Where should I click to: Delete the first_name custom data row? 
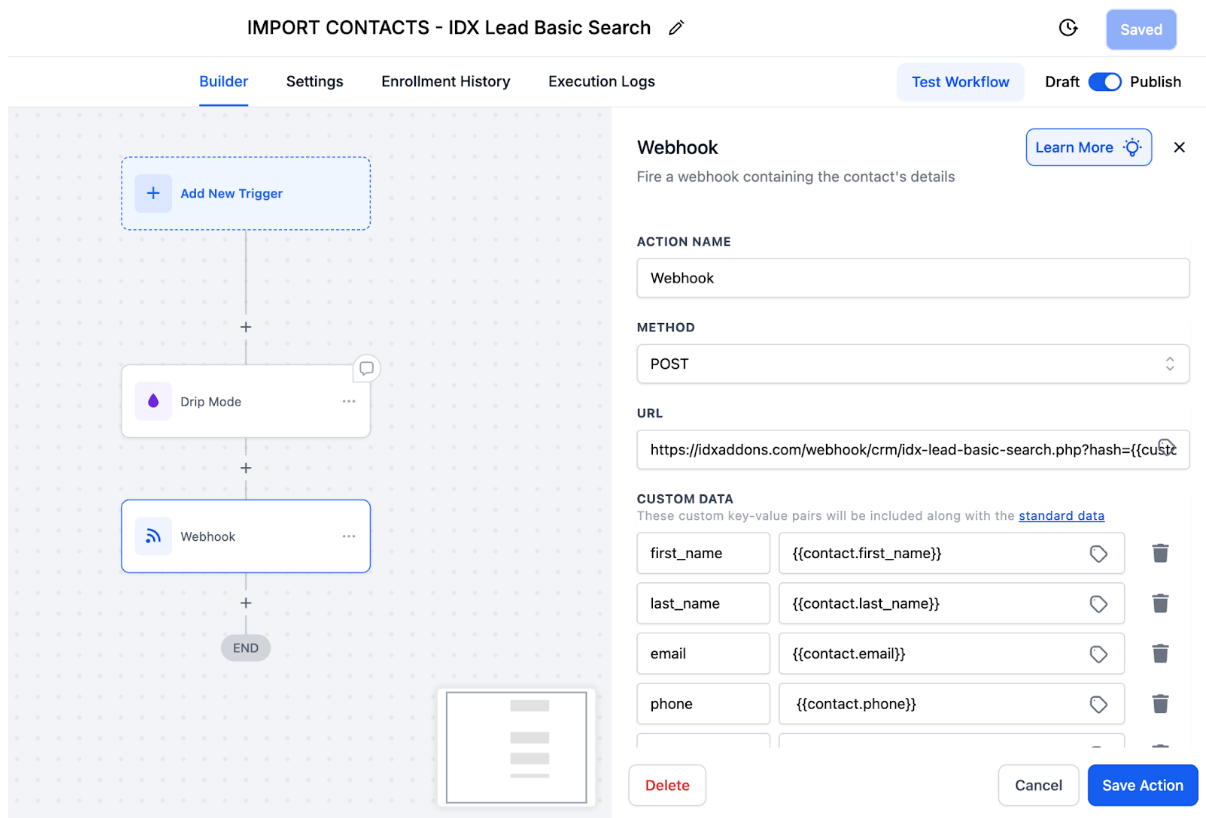coord(1160,553)
